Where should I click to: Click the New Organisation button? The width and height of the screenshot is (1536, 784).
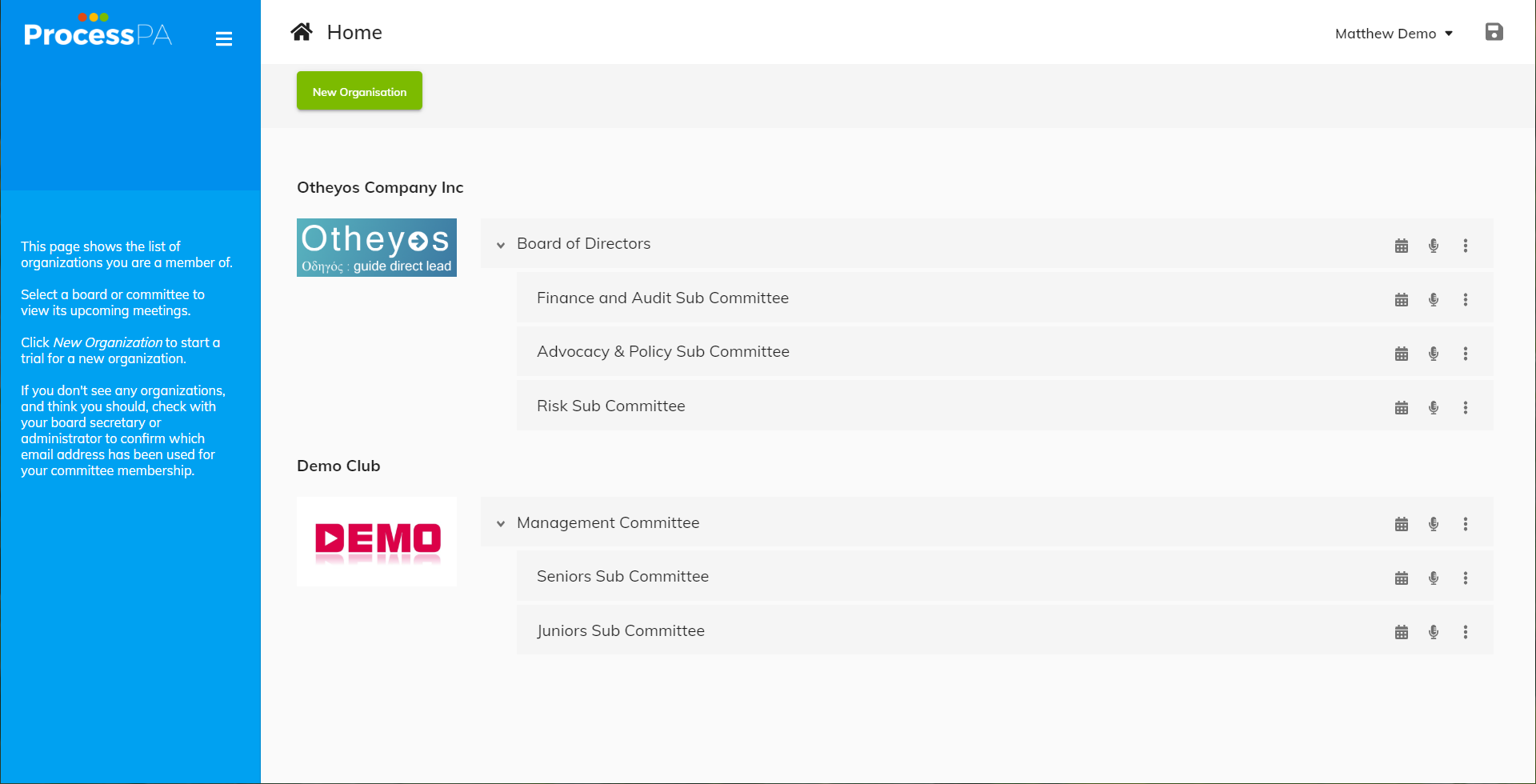coord(358,90)
